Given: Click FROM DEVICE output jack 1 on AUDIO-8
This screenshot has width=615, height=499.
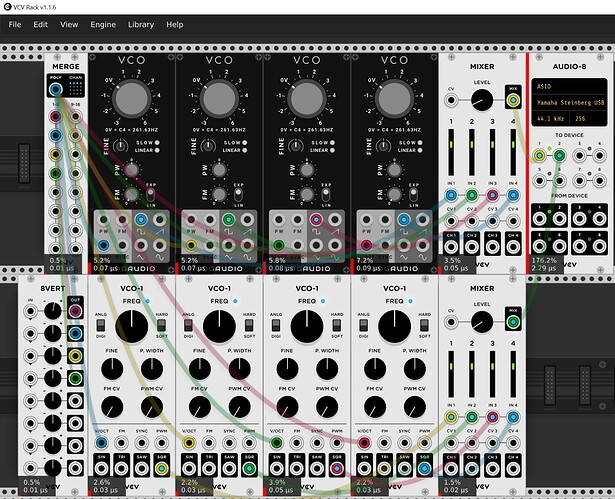Looking at the screenshot, I should point(539,219).
